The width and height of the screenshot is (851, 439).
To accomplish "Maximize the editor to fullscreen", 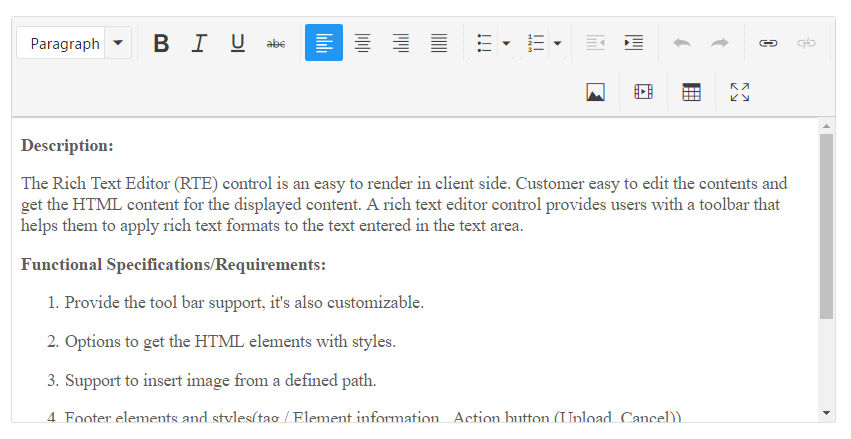I will tap(739, 92).
